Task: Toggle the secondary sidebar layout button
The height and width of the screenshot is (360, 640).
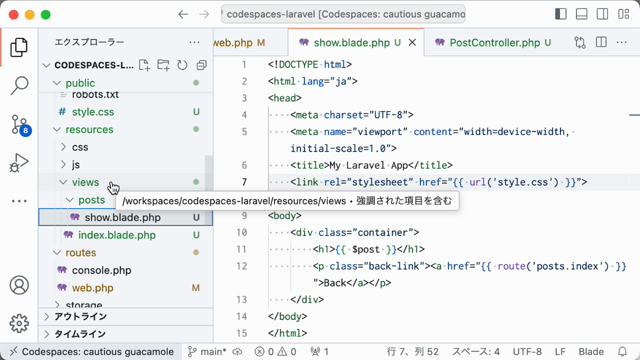Action: tap(602, 14)
